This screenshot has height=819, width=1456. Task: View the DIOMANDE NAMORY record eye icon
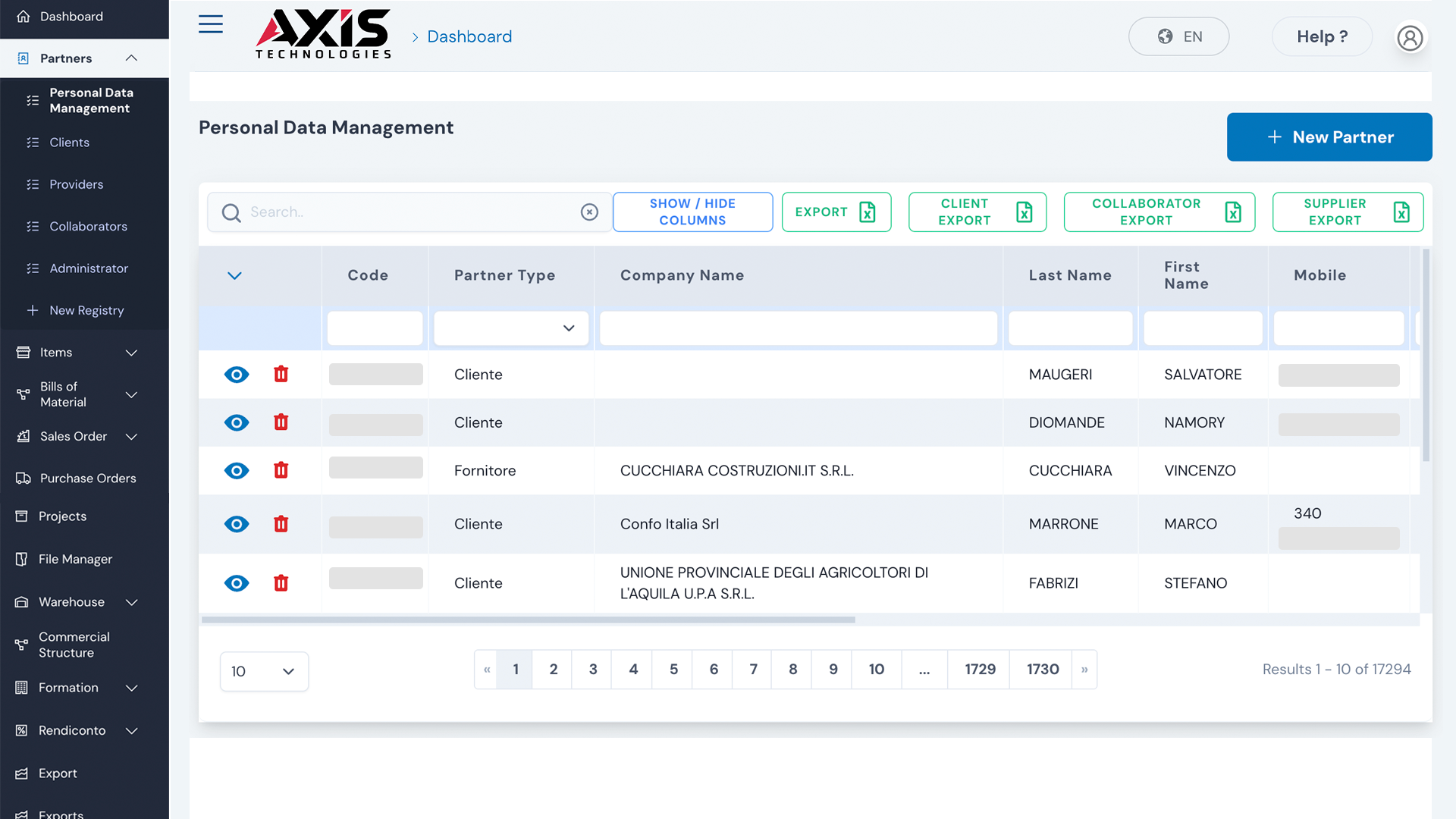click(x=237, y=422)
